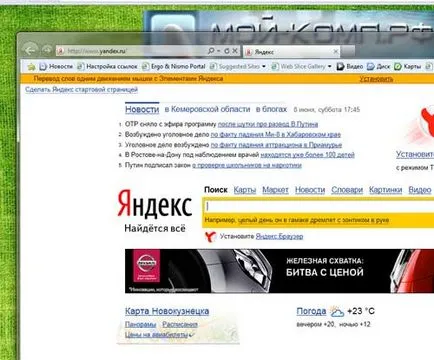Open the Suggested Sites bookmark
Screen dimensions: 434x360
tap(235, 67)
